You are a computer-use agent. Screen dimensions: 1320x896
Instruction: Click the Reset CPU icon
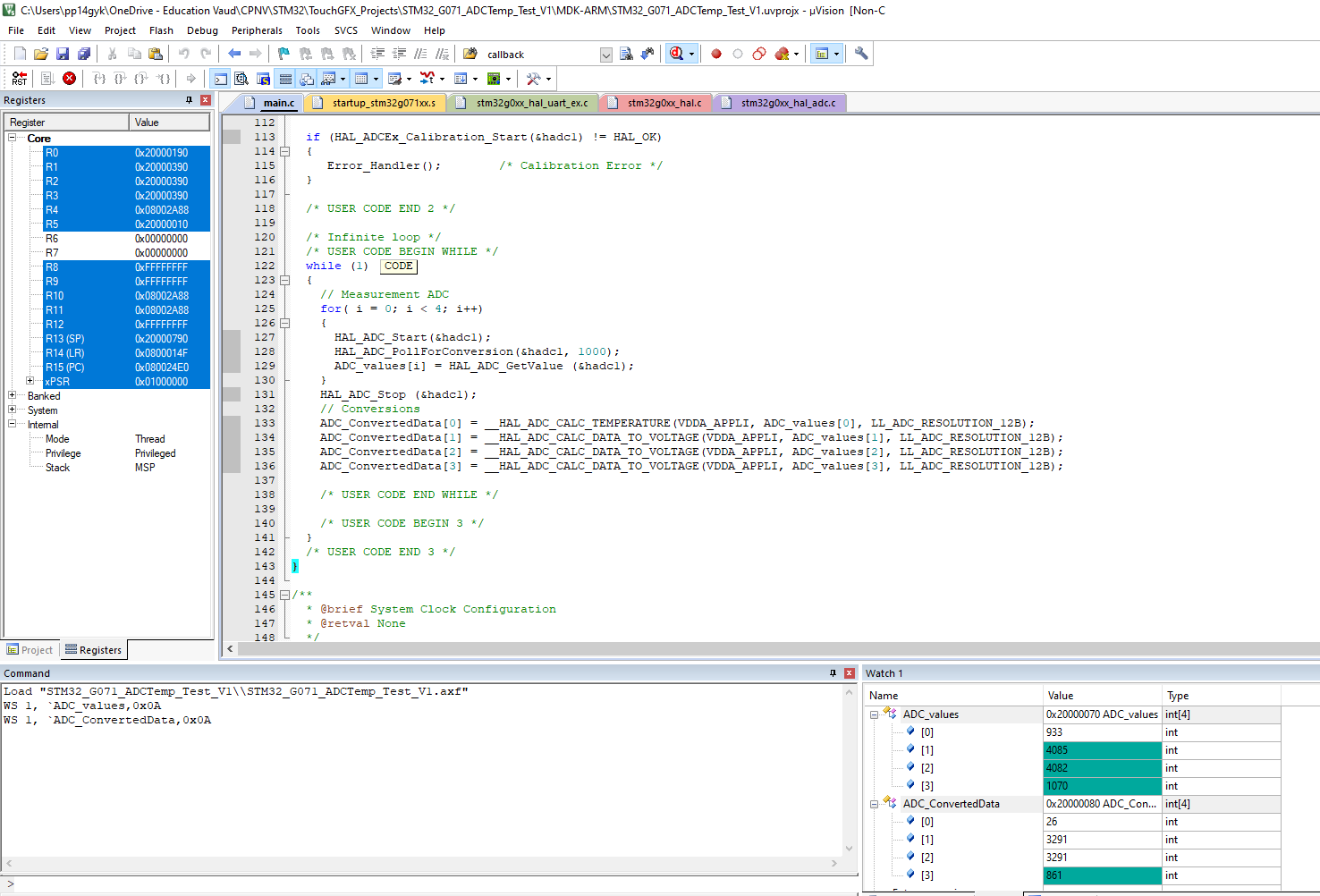click(20, 79)
